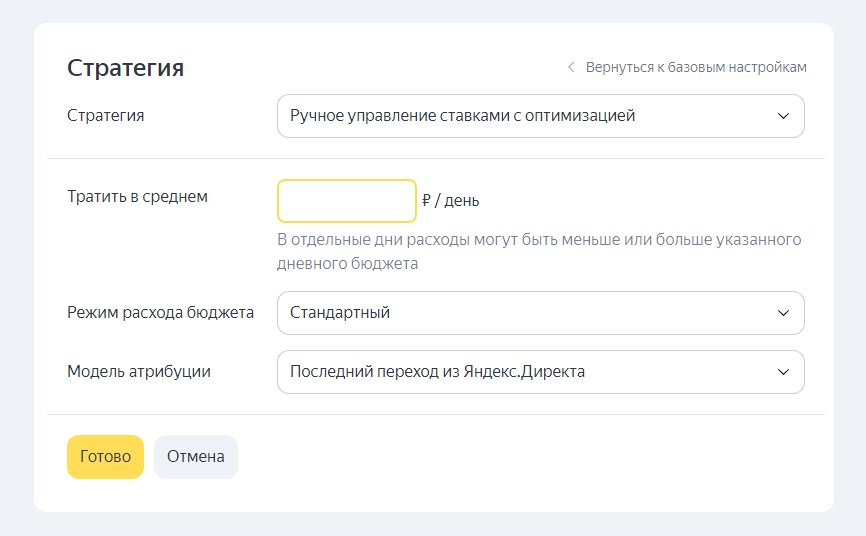Click 'Последний переход из Яндекс.Директа' value

coord(437,372)
